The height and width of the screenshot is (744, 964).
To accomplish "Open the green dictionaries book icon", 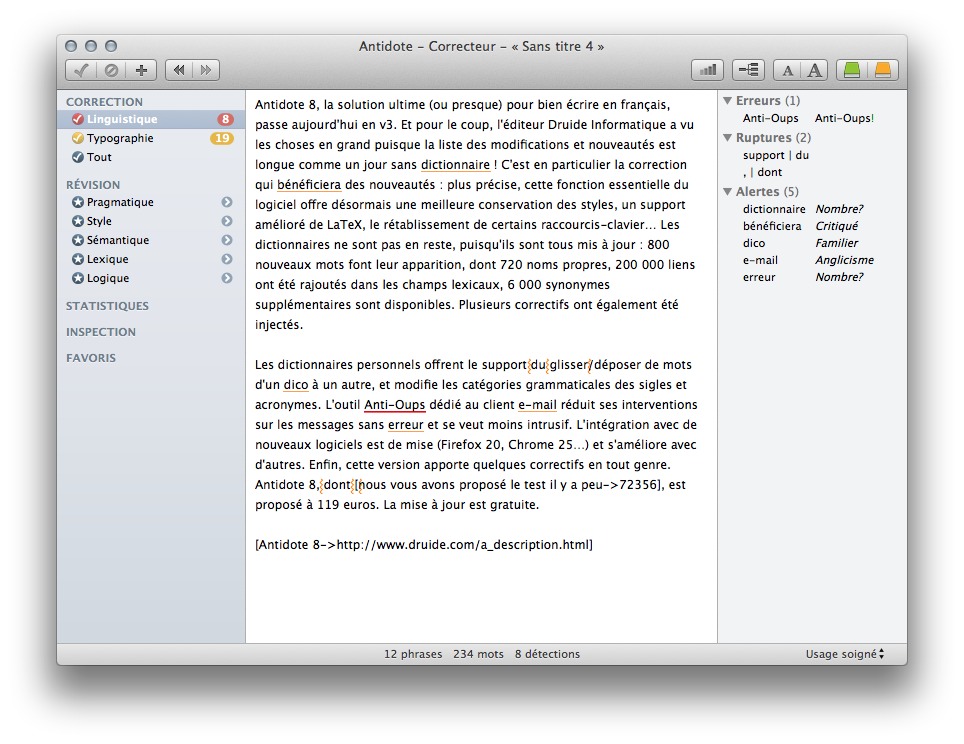I will [851, 70].
